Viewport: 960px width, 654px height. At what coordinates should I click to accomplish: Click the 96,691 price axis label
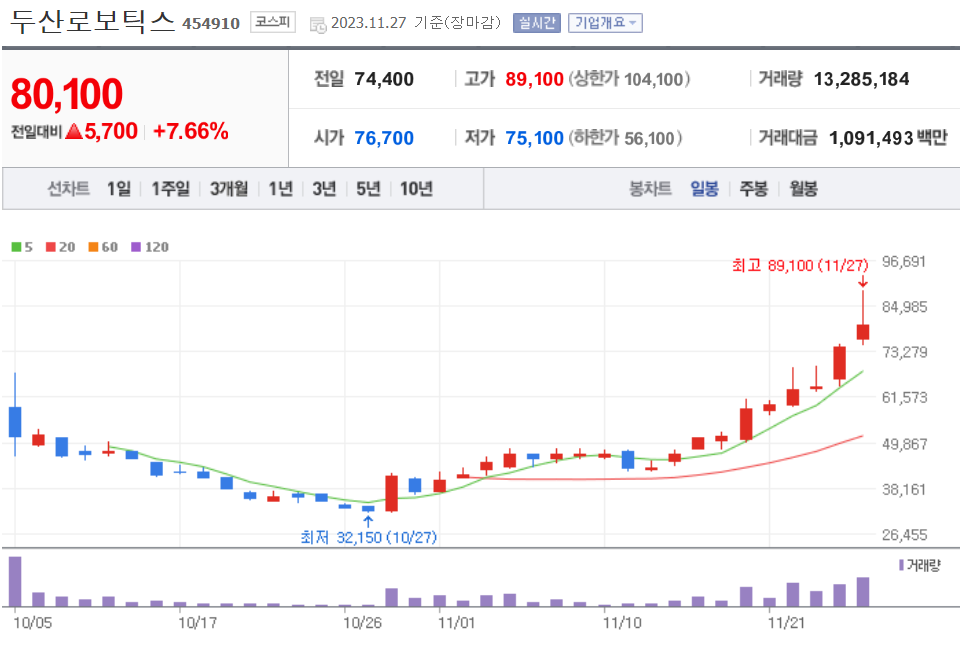pos(904,261)
